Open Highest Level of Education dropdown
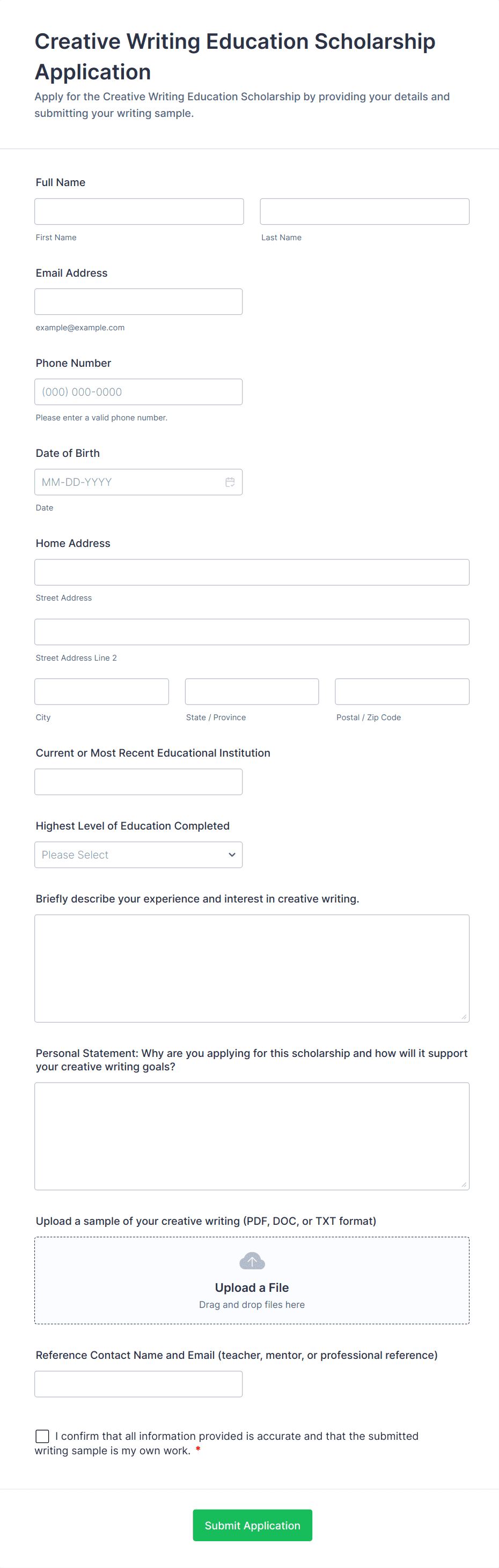The height and width of the screenshot is (1568, 499). pyautogui.click(x=138, y=855)
